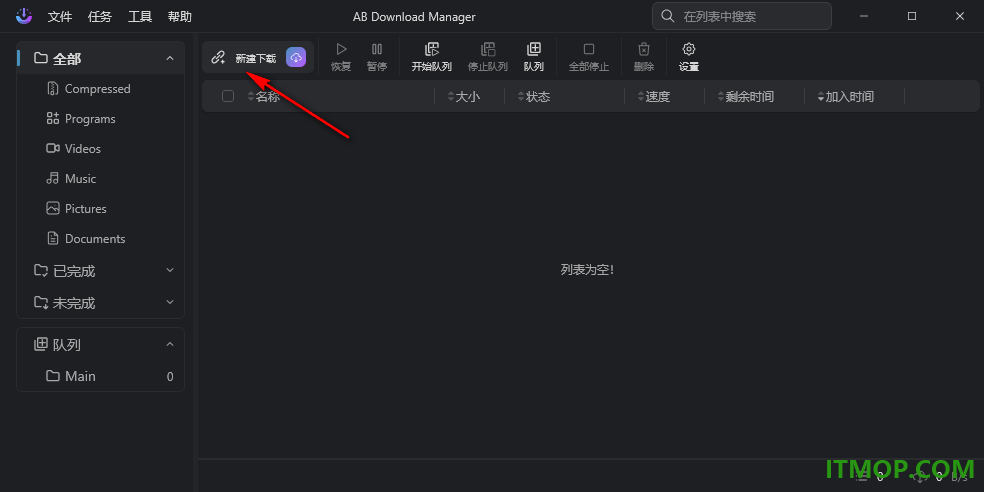
Task: Sort by 加入时间 column
Action: tap(845, 97)
